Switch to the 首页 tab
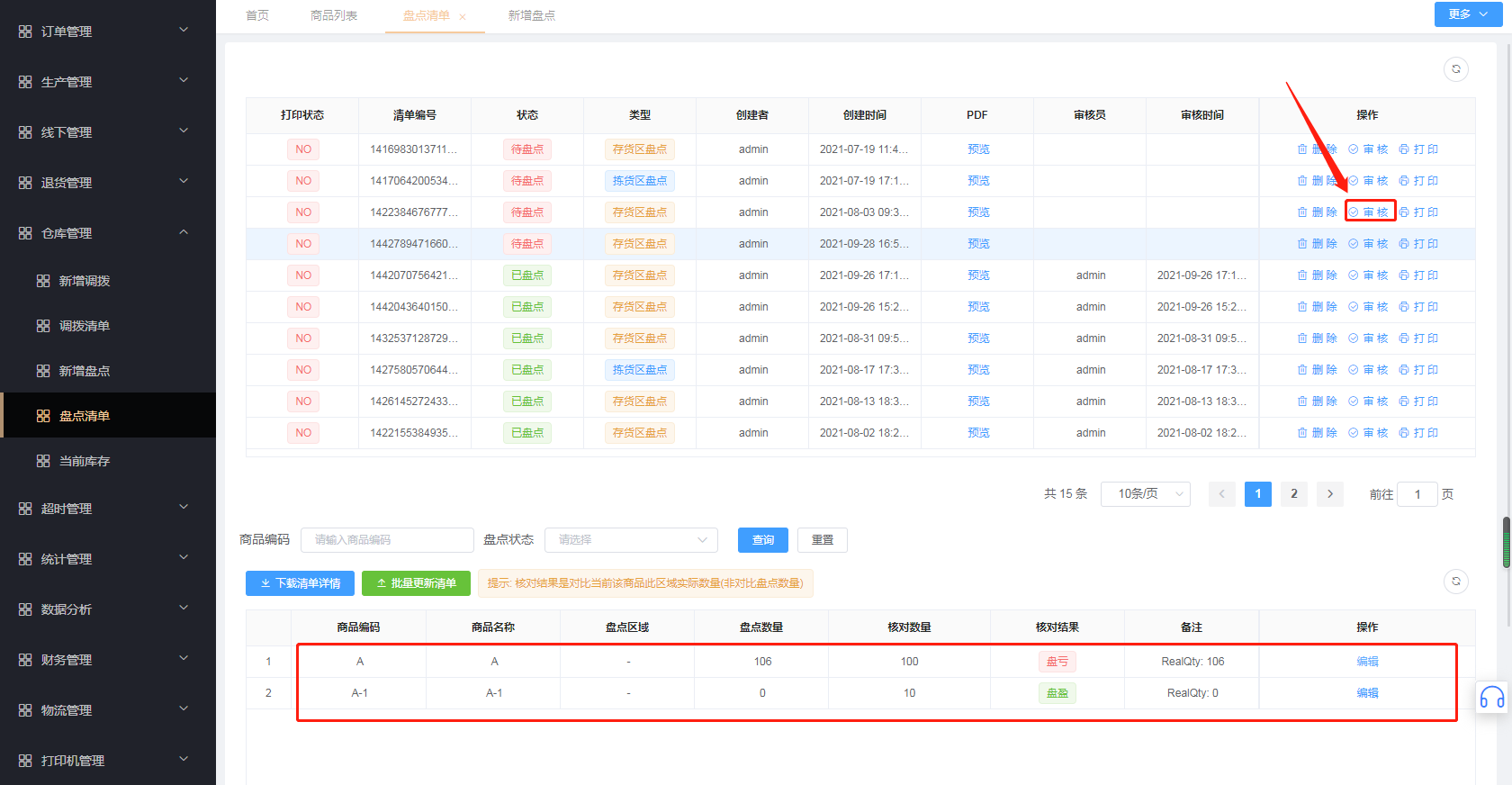Screen dimensions: 1512x785 pos(257,16)
